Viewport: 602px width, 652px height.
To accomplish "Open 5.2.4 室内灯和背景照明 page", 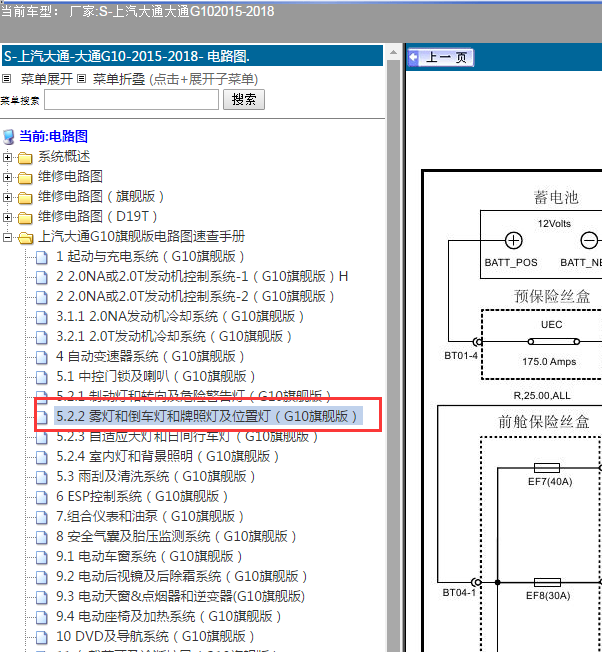I will click(x=168, y=457).
